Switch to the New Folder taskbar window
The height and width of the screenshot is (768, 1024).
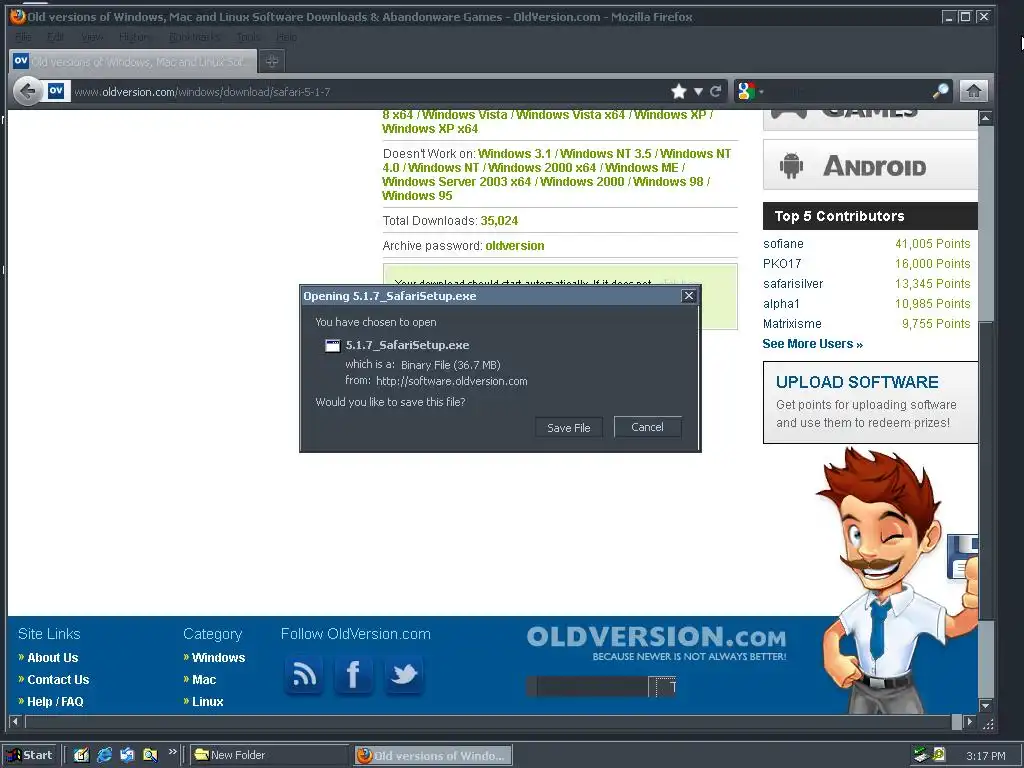click(269, 756)
